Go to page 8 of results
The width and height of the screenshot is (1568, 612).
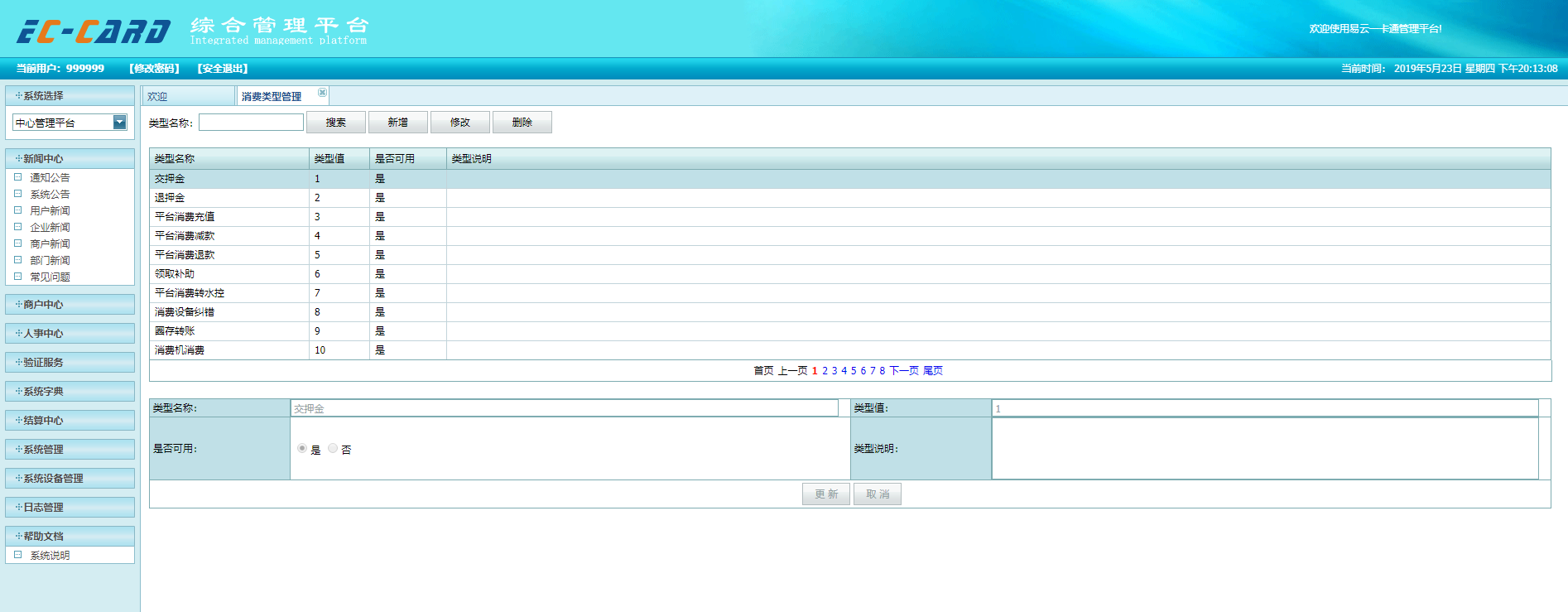[883, 371]
